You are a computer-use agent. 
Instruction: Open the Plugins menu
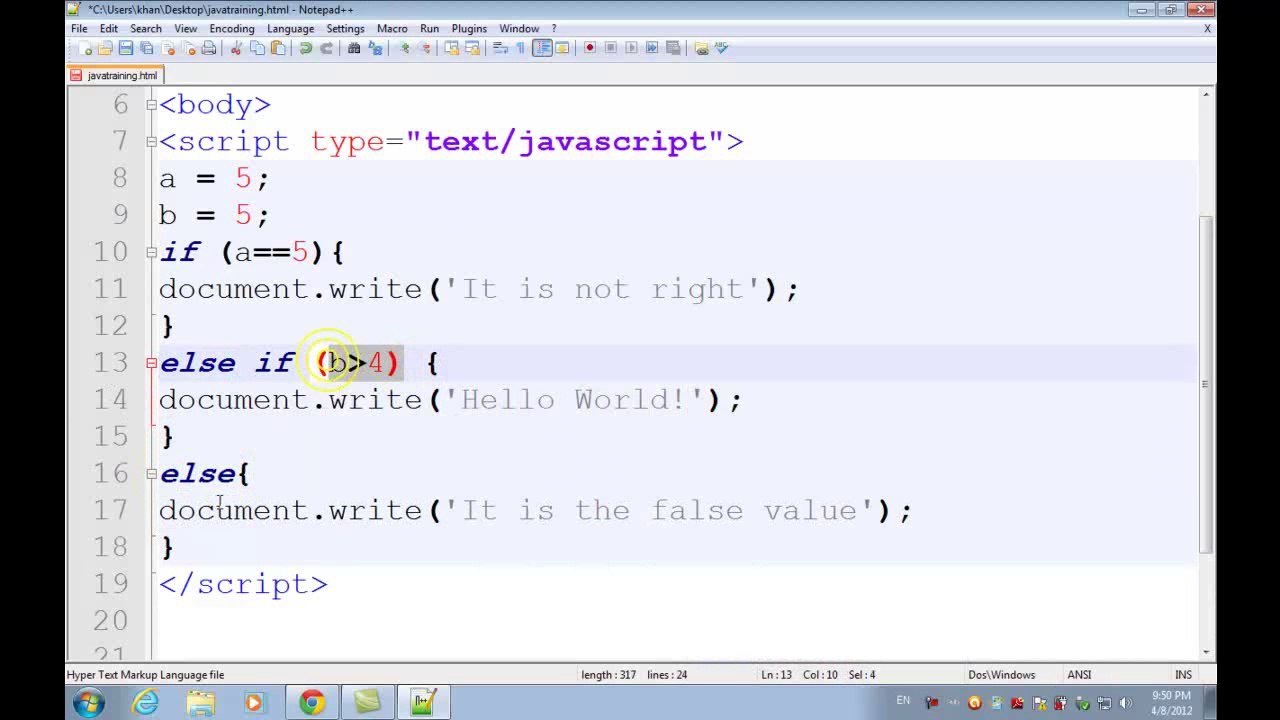pos(468,29)
